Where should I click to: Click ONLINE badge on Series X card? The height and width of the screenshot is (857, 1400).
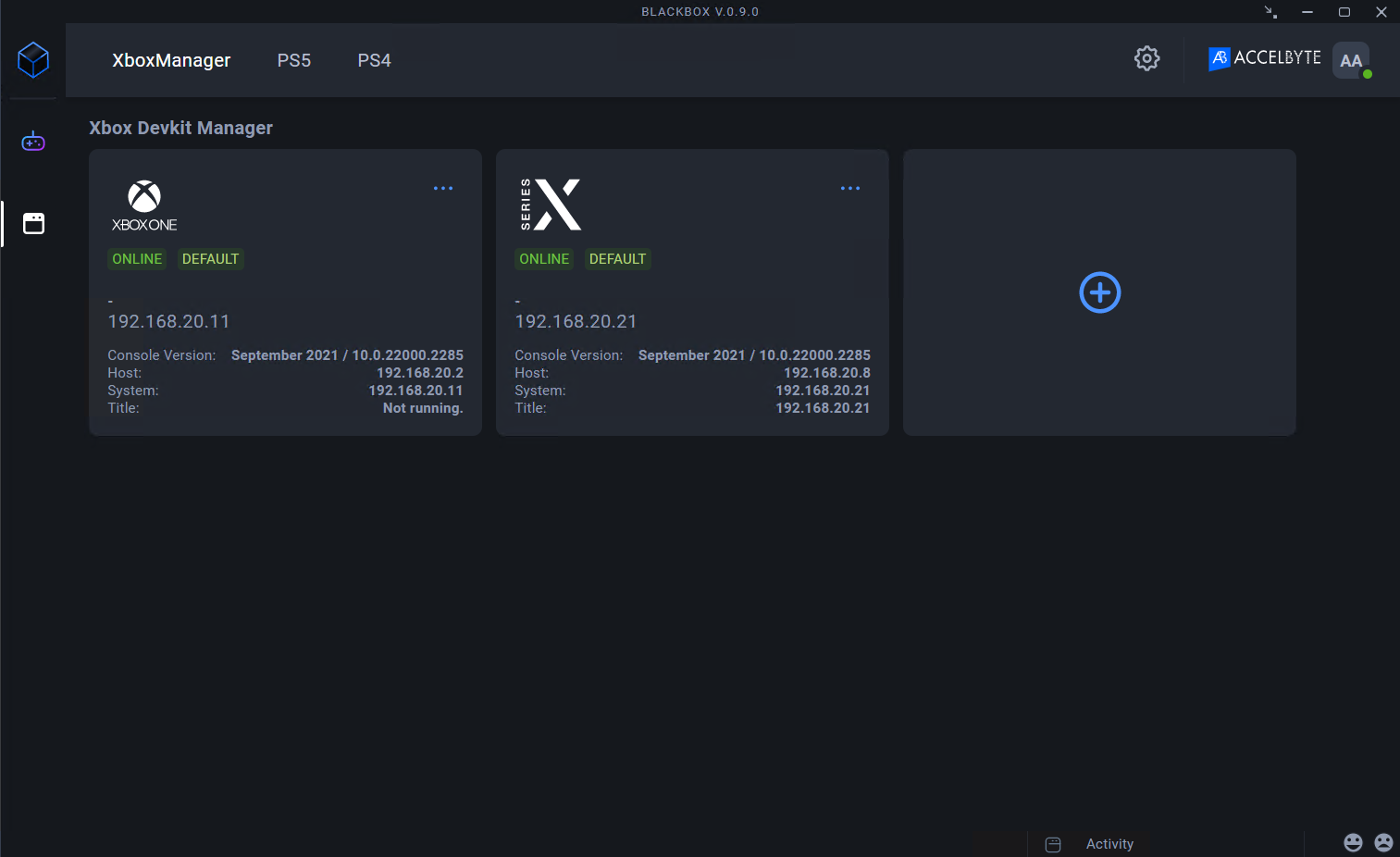click(x=544, y=259)
